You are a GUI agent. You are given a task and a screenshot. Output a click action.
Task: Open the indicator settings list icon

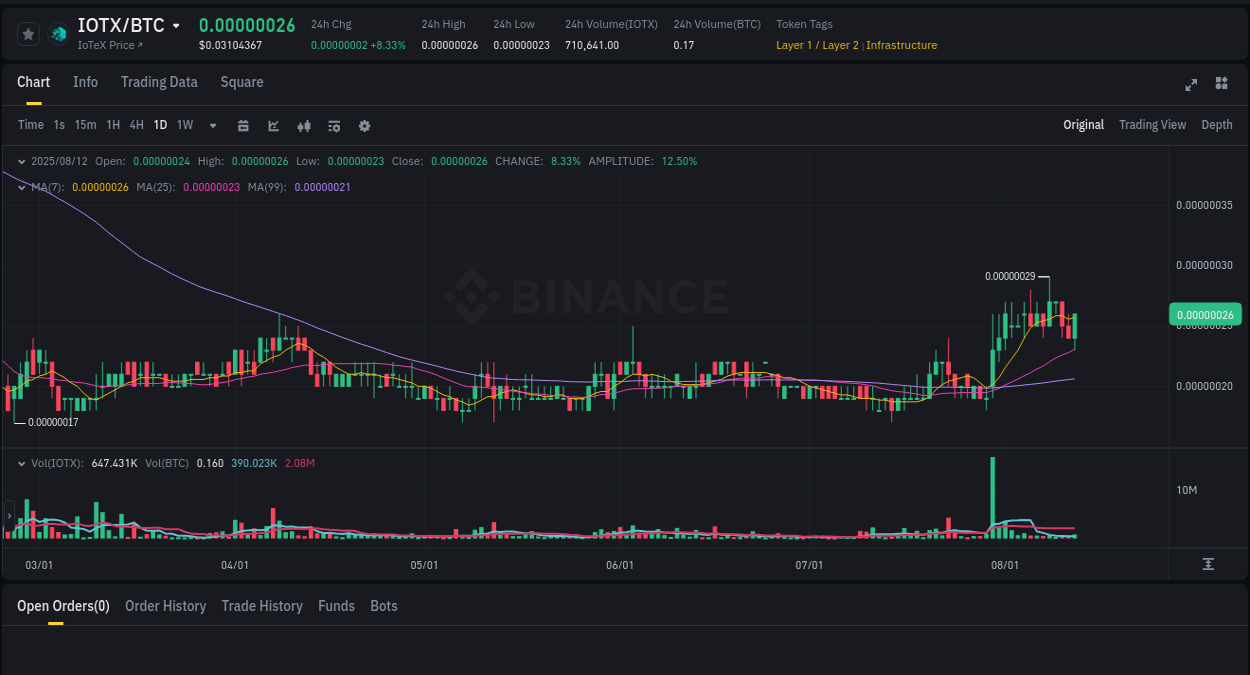coord(333,125)
